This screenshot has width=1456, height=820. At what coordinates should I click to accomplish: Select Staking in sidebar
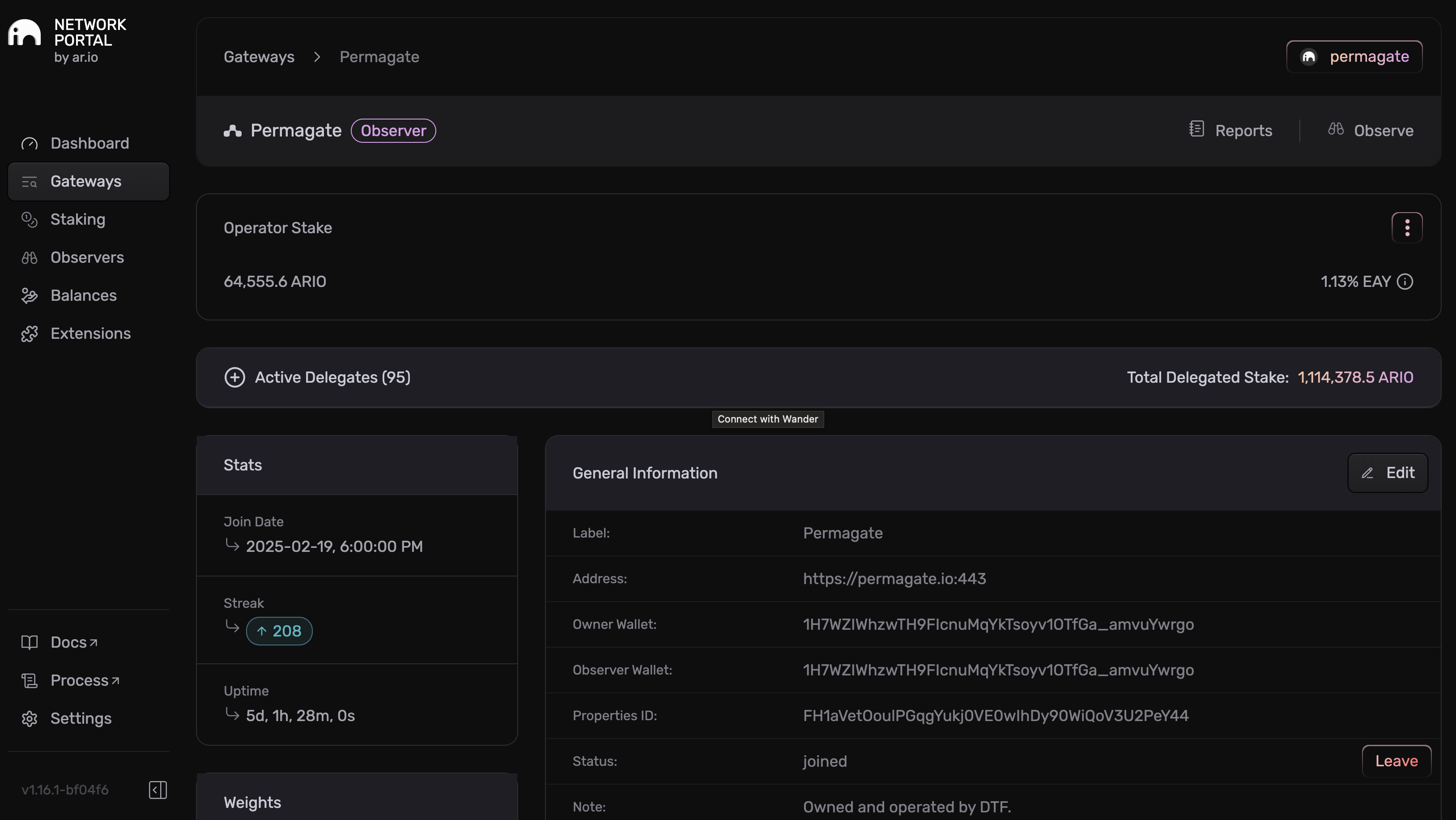click(x=77, y=219)
